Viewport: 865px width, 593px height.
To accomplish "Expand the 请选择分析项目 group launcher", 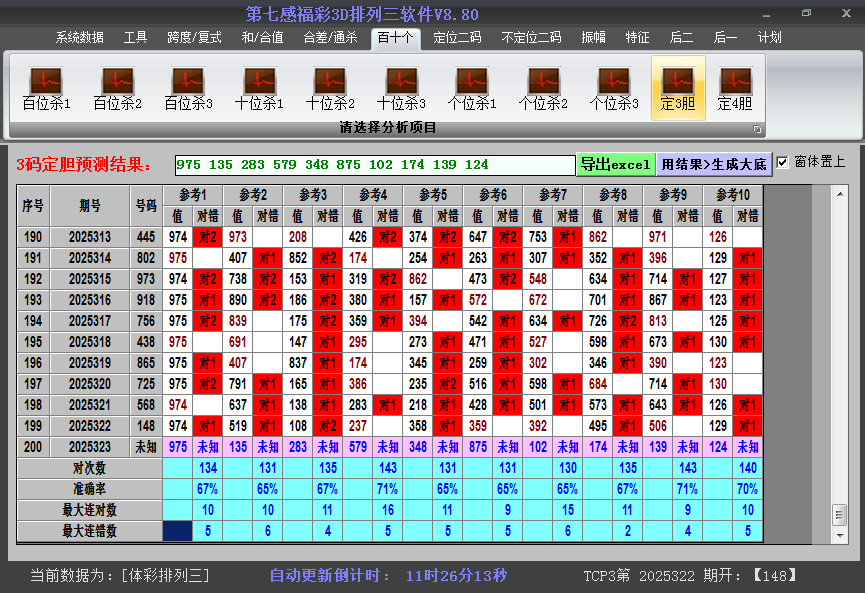I will pos(757,129).
